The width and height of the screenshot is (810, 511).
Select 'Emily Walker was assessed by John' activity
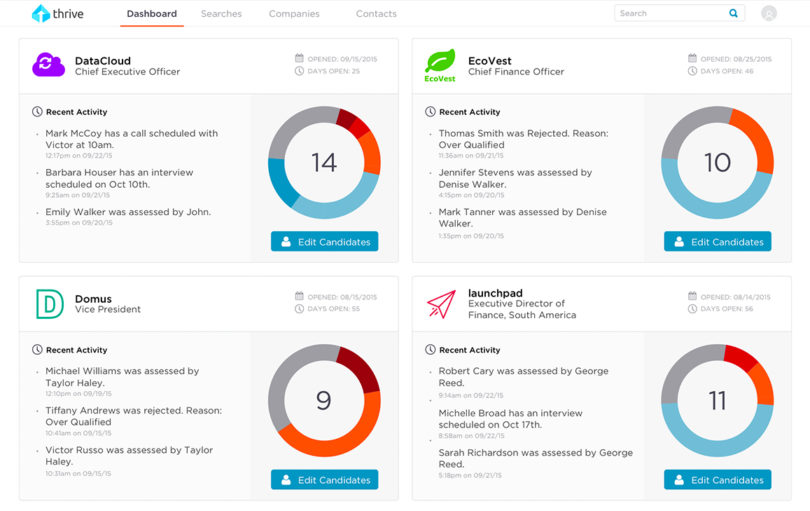point(128,216)
